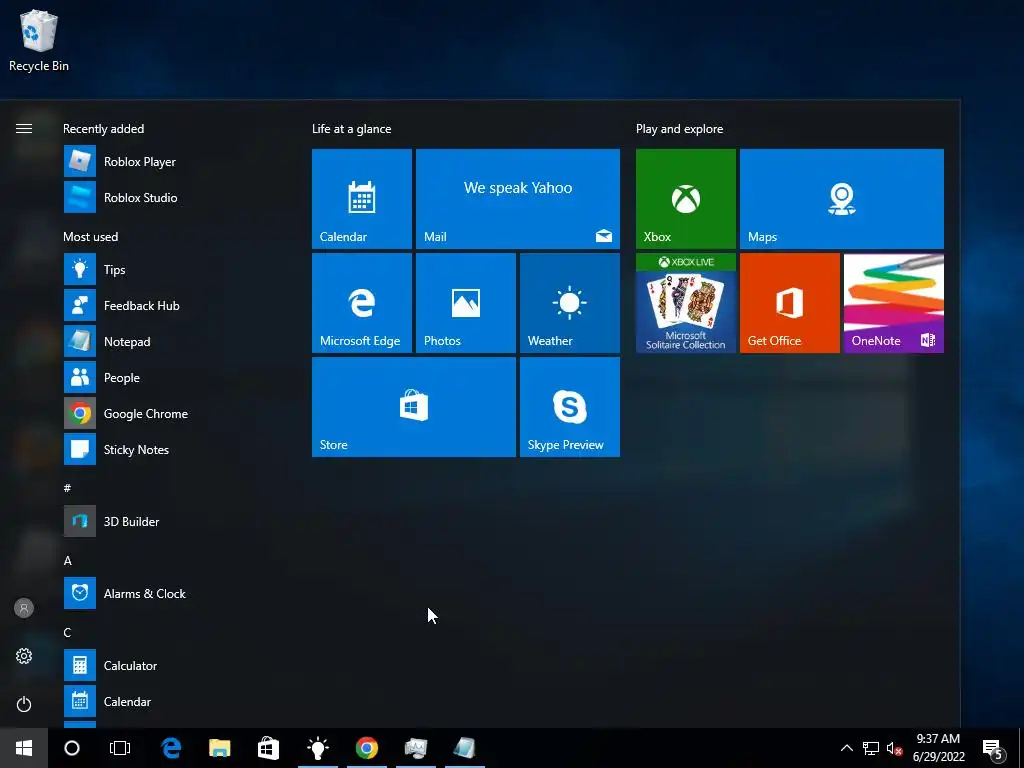Image resolution: width=1024 pixels, height=768 pixels.
Task: Open the Action Center notifications icon
Action: coord(993,749)
